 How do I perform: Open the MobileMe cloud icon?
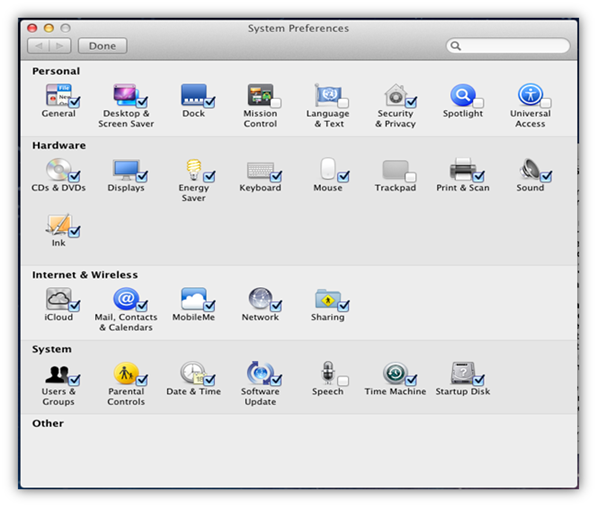point(193,298)
